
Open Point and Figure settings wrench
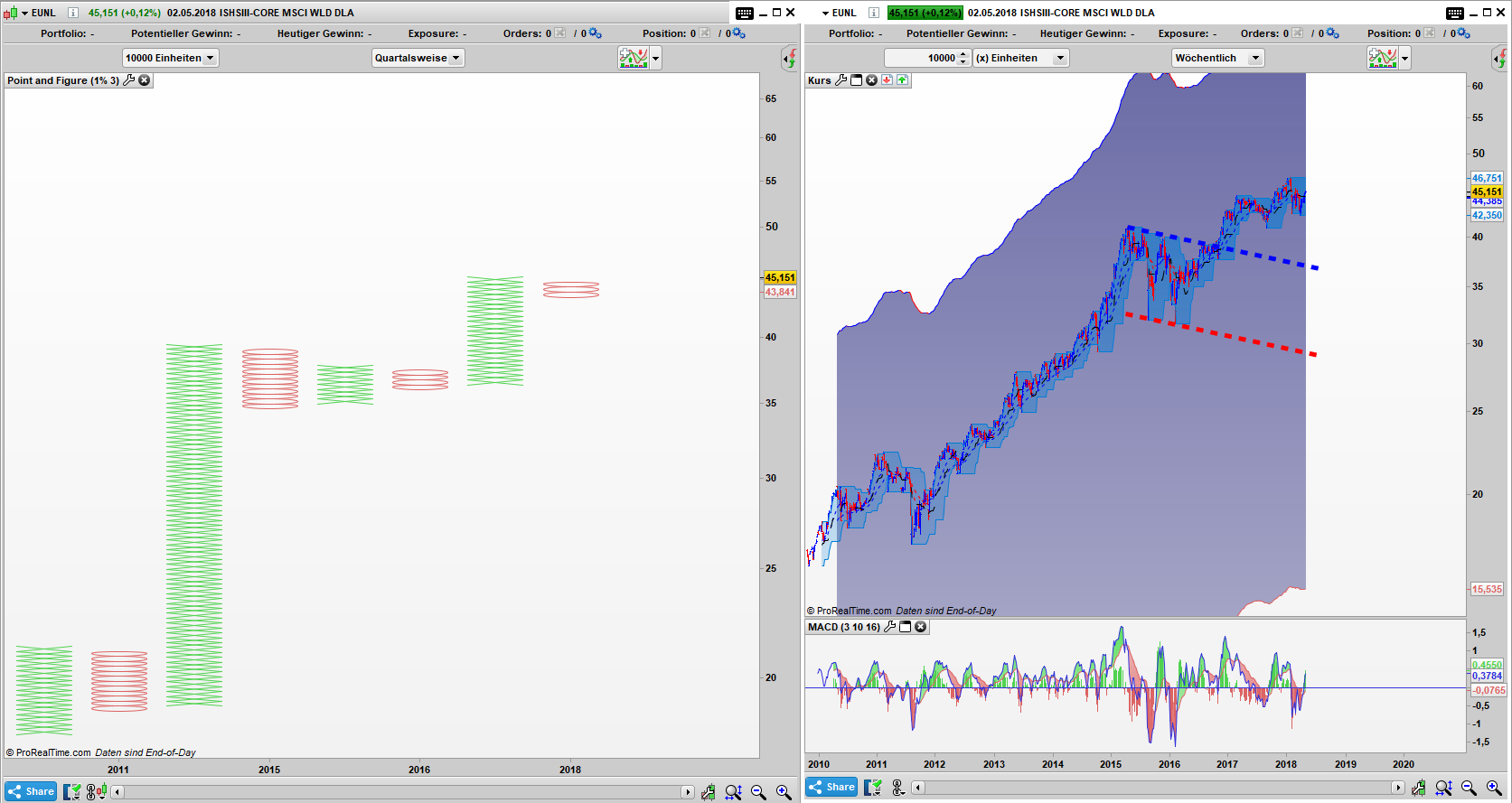pos(129,80)
